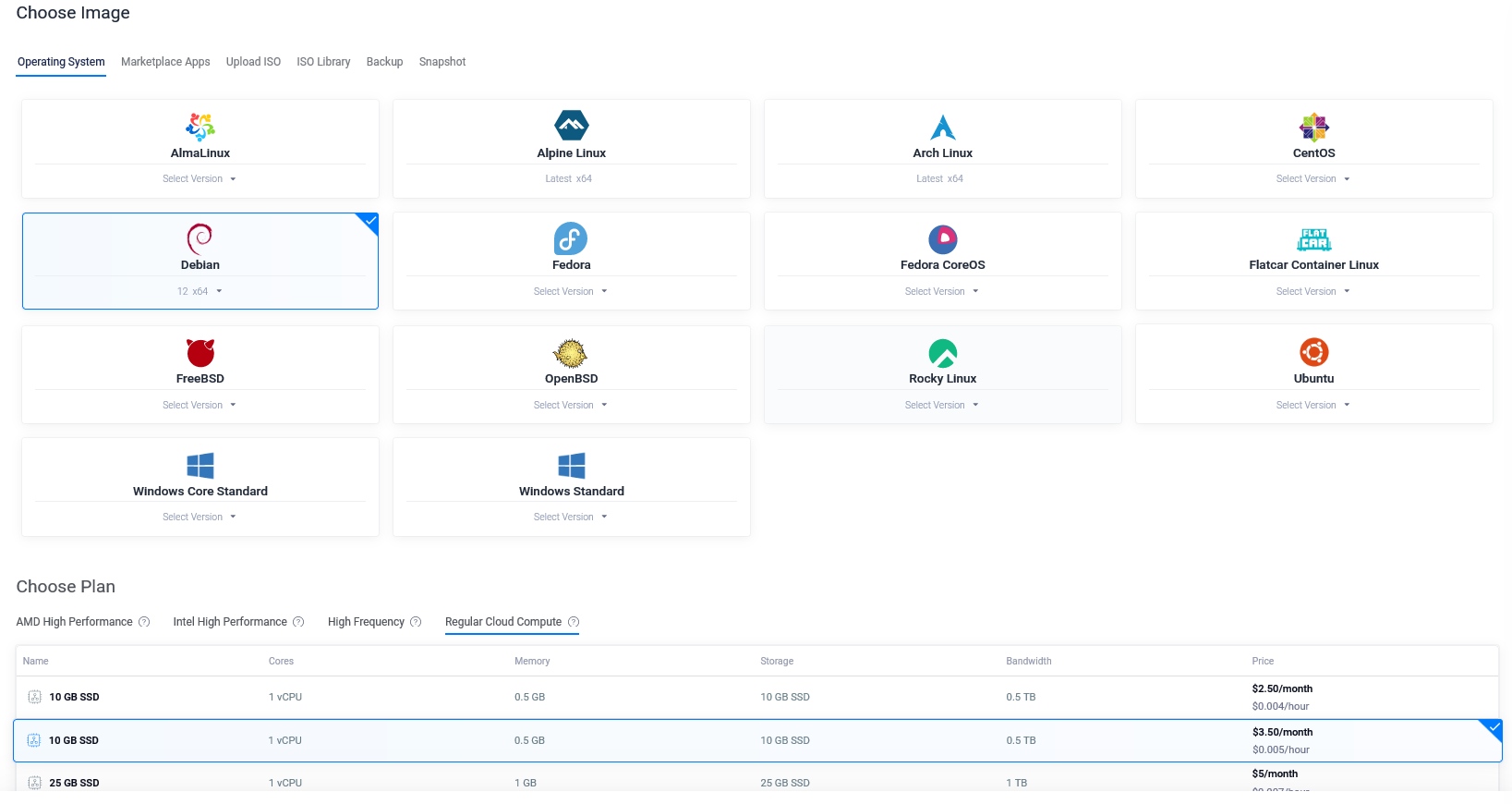
Task: Click the Debian swirl logo
Action: click(x=200, y=238)
